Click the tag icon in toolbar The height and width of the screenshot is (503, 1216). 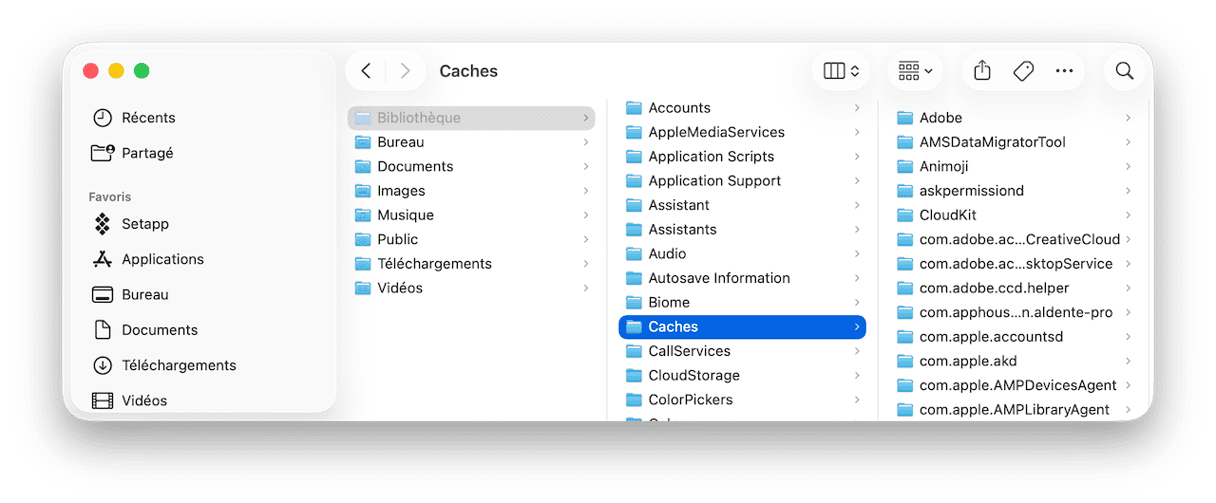click(1023, 71)
